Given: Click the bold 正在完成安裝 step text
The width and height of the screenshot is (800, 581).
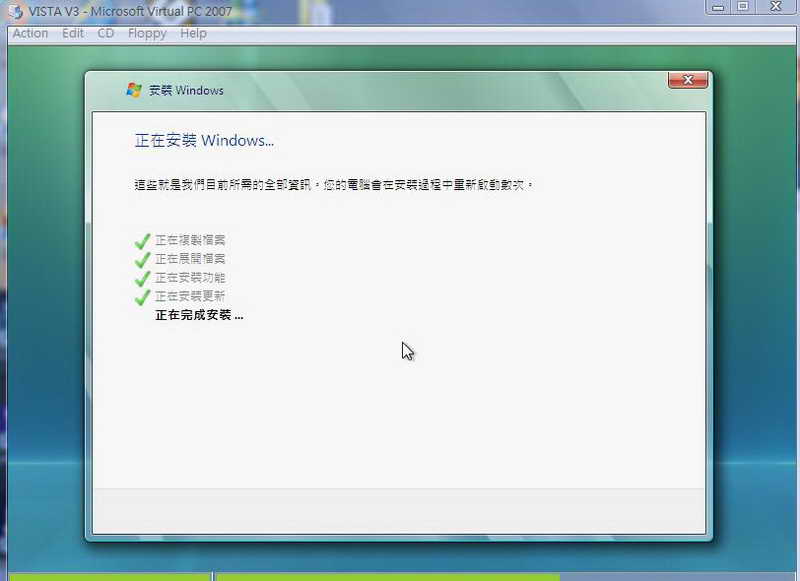Looking at the screenshot, I should 199,315.
